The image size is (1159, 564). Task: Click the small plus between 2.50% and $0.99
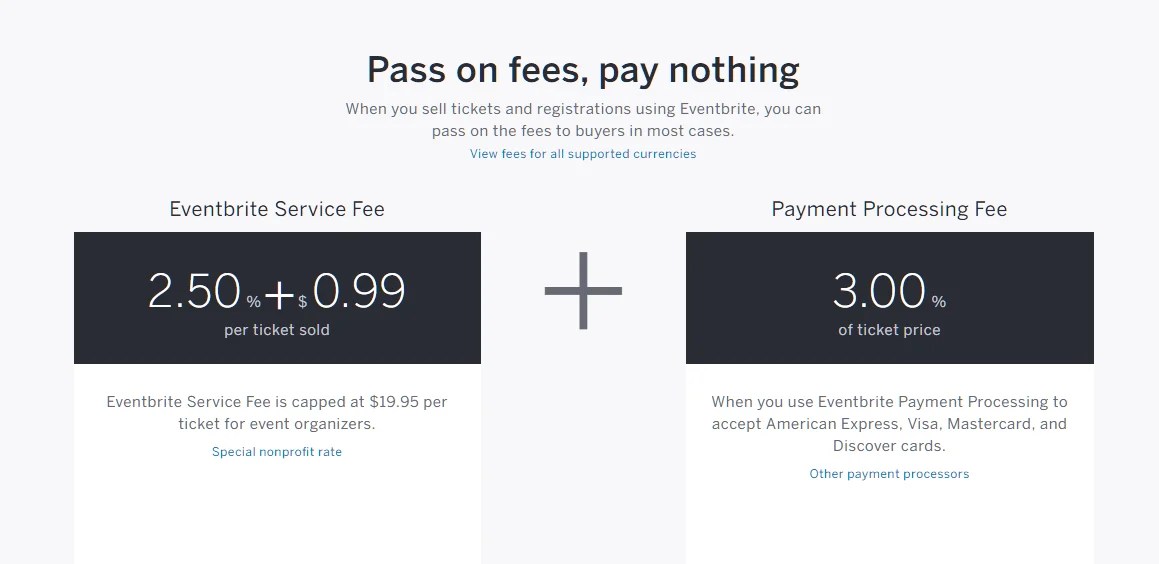280,294
